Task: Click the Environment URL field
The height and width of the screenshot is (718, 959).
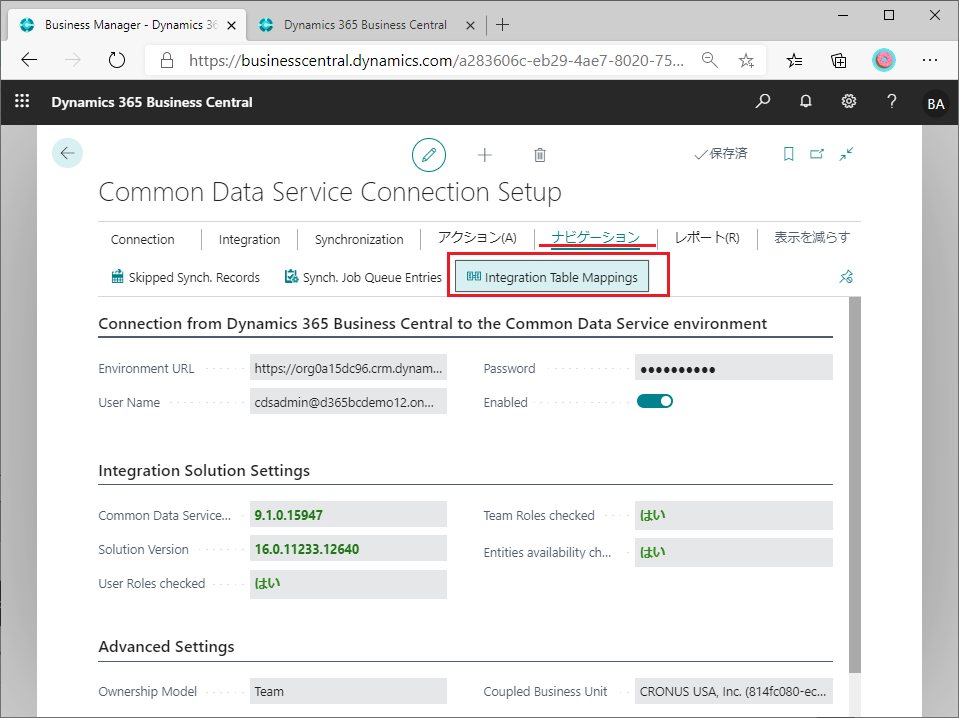Action: 348,368
